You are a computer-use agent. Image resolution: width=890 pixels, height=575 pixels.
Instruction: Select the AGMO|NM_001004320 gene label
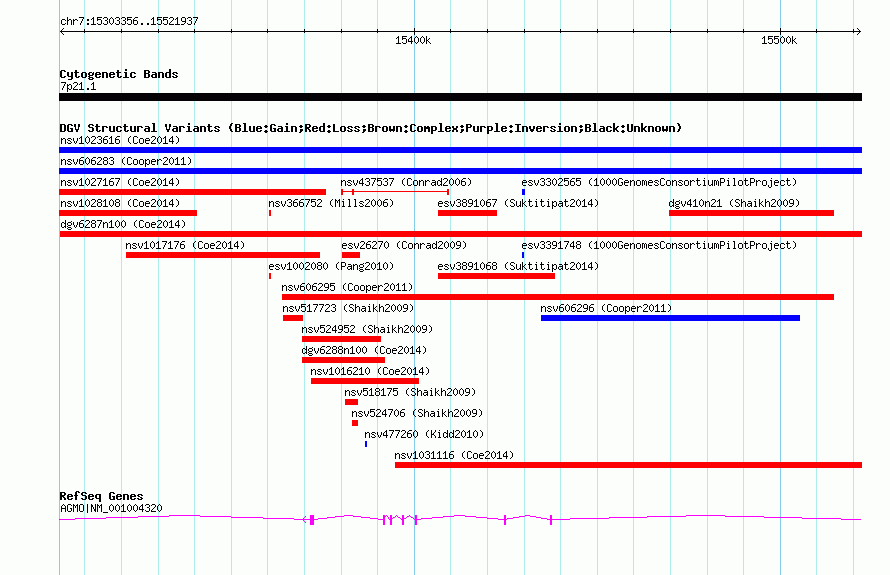pyautogui.click(x=111, y=508)
